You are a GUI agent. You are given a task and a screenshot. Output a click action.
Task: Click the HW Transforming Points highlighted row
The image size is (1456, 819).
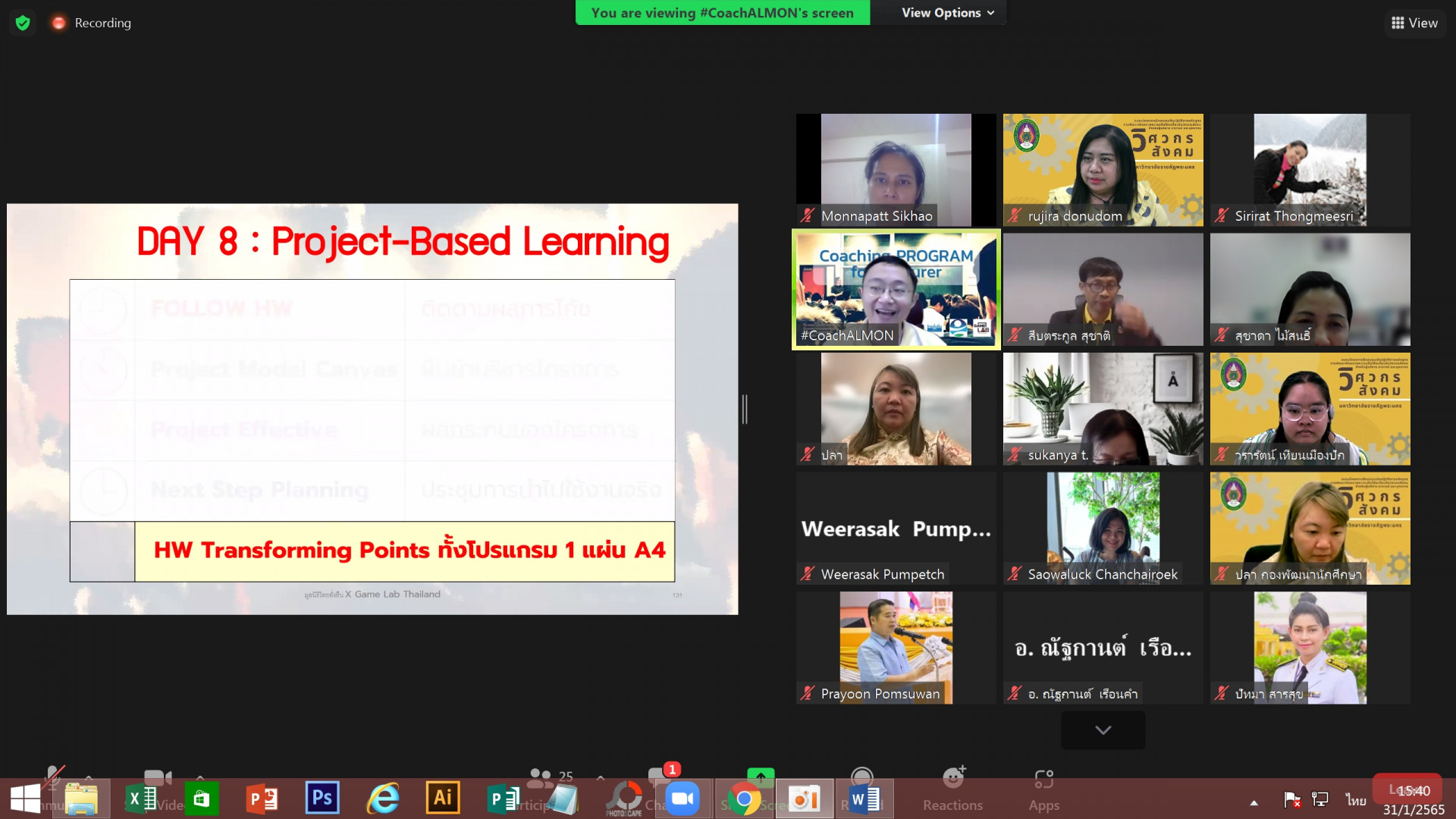405,551
